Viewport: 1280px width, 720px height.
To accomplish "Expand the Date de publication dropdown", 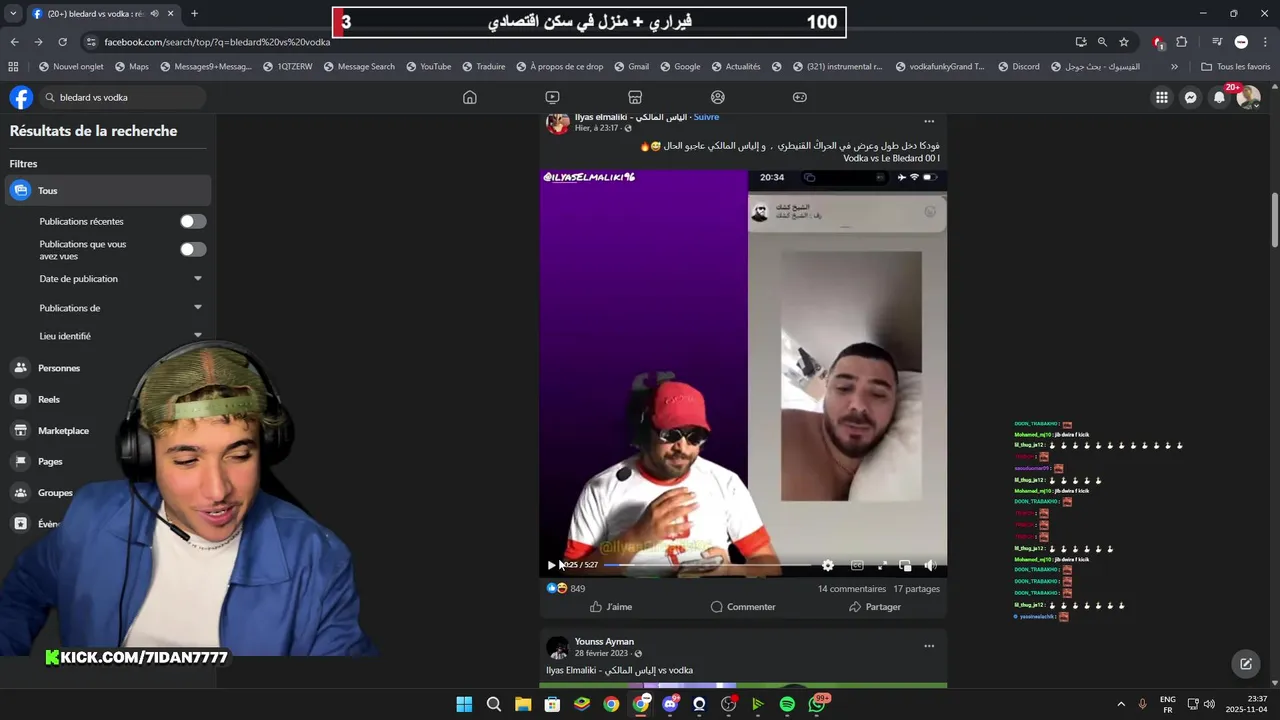I will pyautogui.click(x=197, y=279).
